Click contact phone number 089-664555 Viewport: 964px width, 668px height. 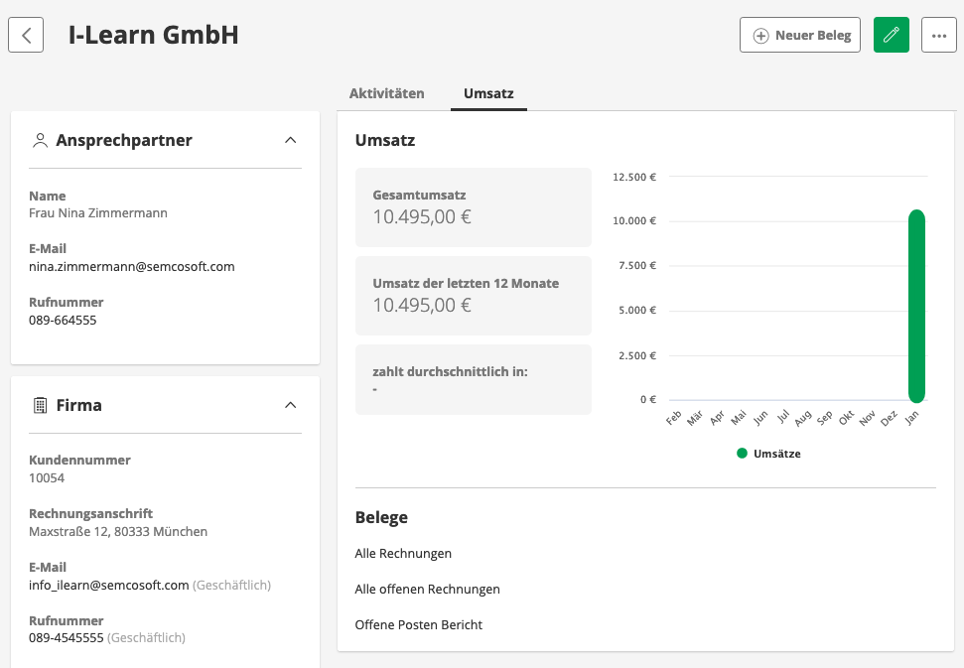pyautogui.click(x=63, y=320)
